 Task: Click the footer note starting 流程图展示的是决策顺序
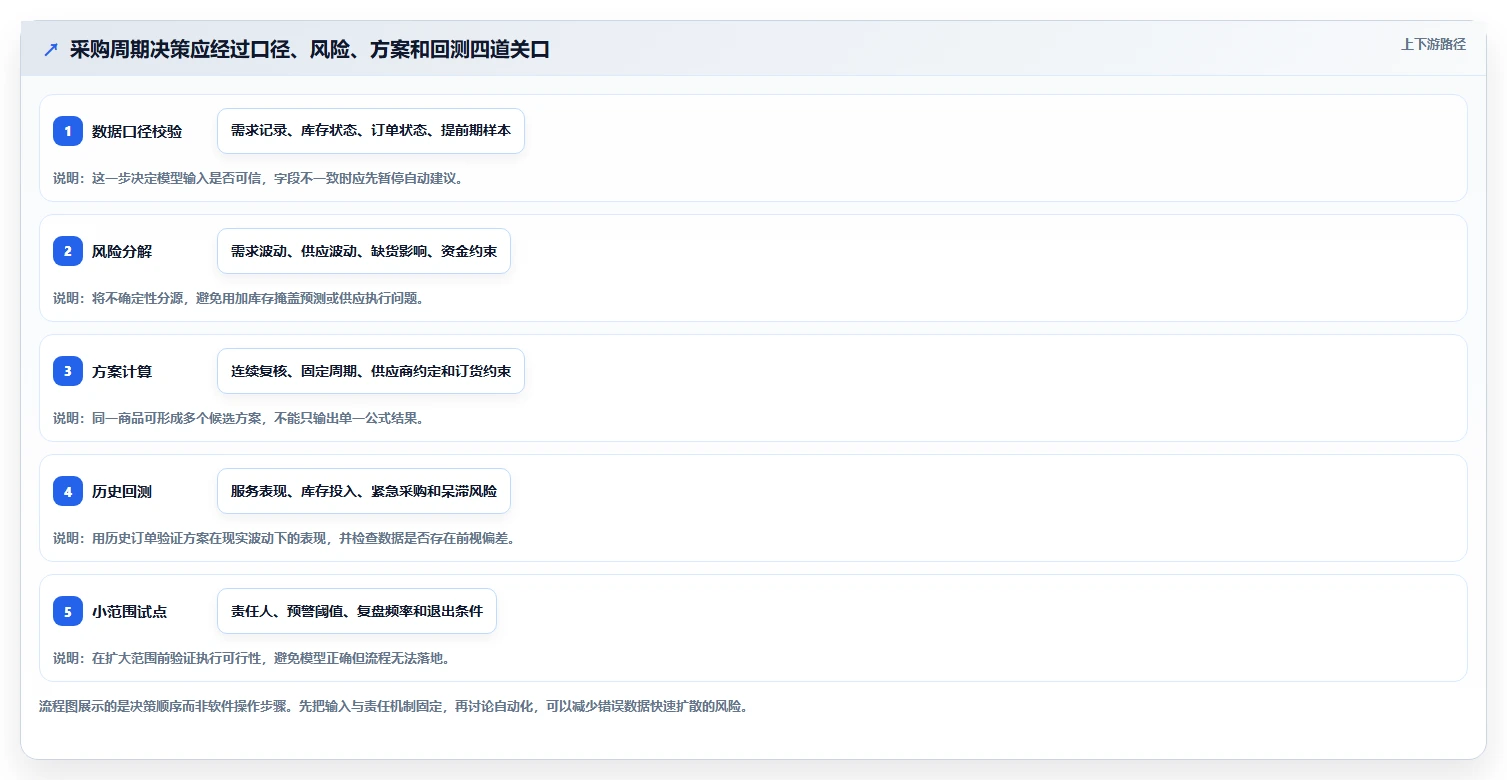(393, 706)
